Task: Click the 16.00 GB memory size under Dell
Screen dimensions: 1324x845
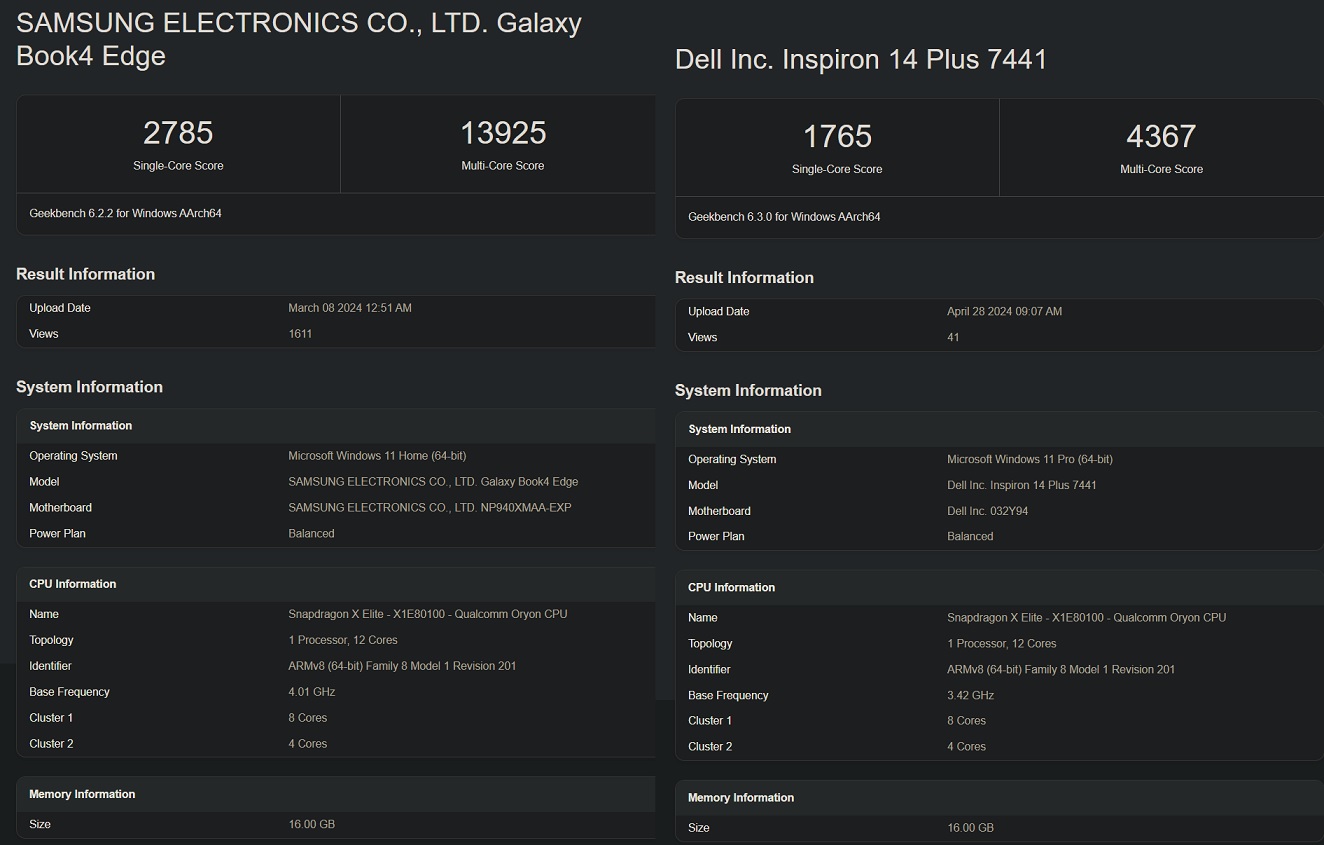Action: click(x=970, y=827)
